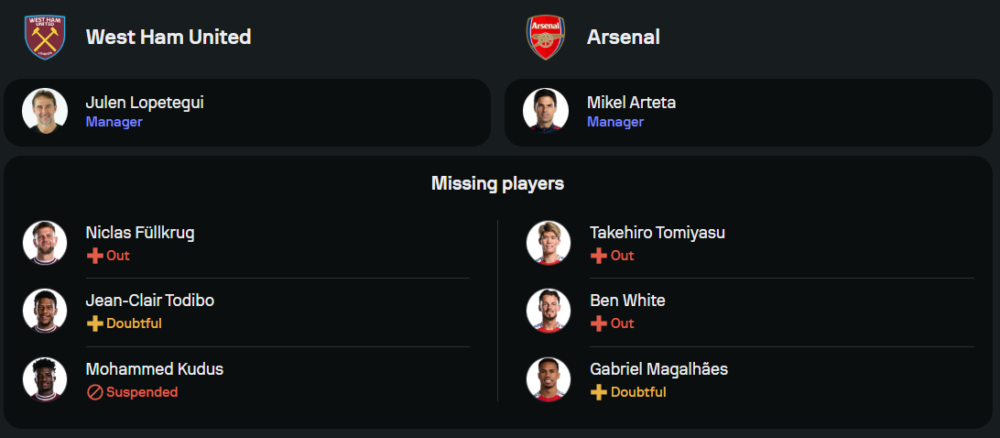The width and height of the screenshot is (1000, 438).
Task: Select Ben White's player avatar
Action: pyautogui.click(x=548, y=311)
